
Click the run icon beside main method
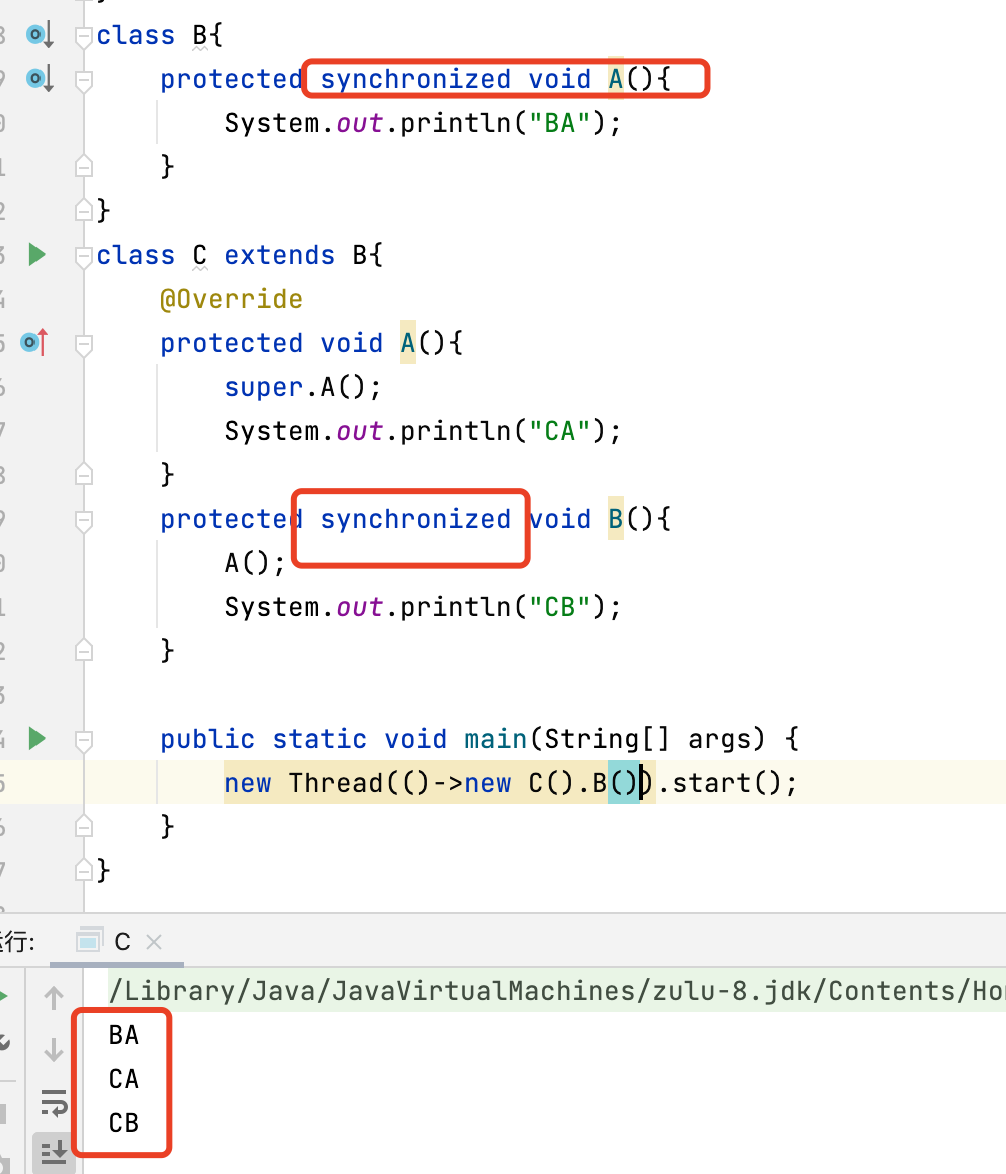(x=37, y=739)
